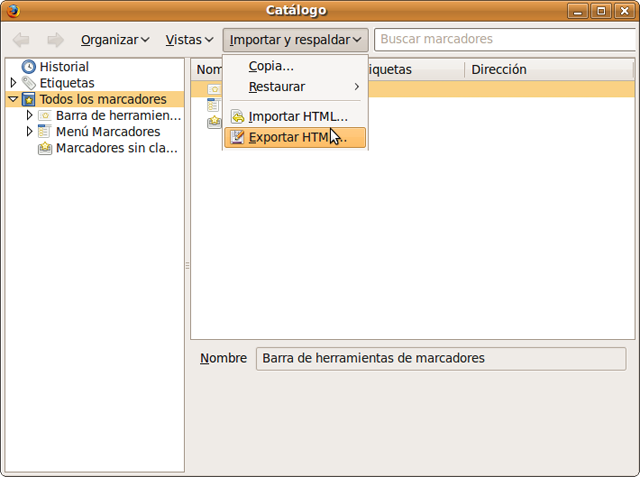Open the Organizar dropdown menu
The width and height of the screenshot is (640, 477).
[115, 40]
